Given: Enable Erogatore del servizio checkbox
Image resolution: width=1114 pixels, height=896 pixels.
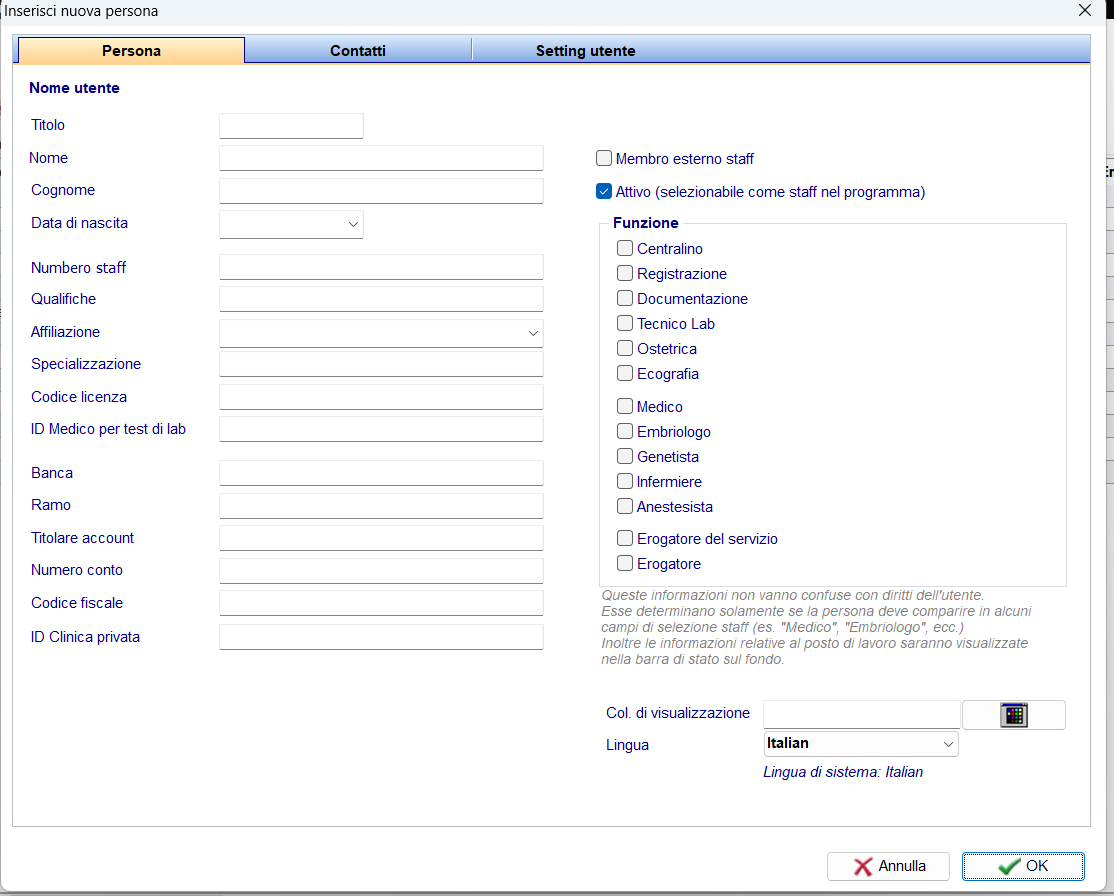Looking at the screenshot, I should (625, 538).
